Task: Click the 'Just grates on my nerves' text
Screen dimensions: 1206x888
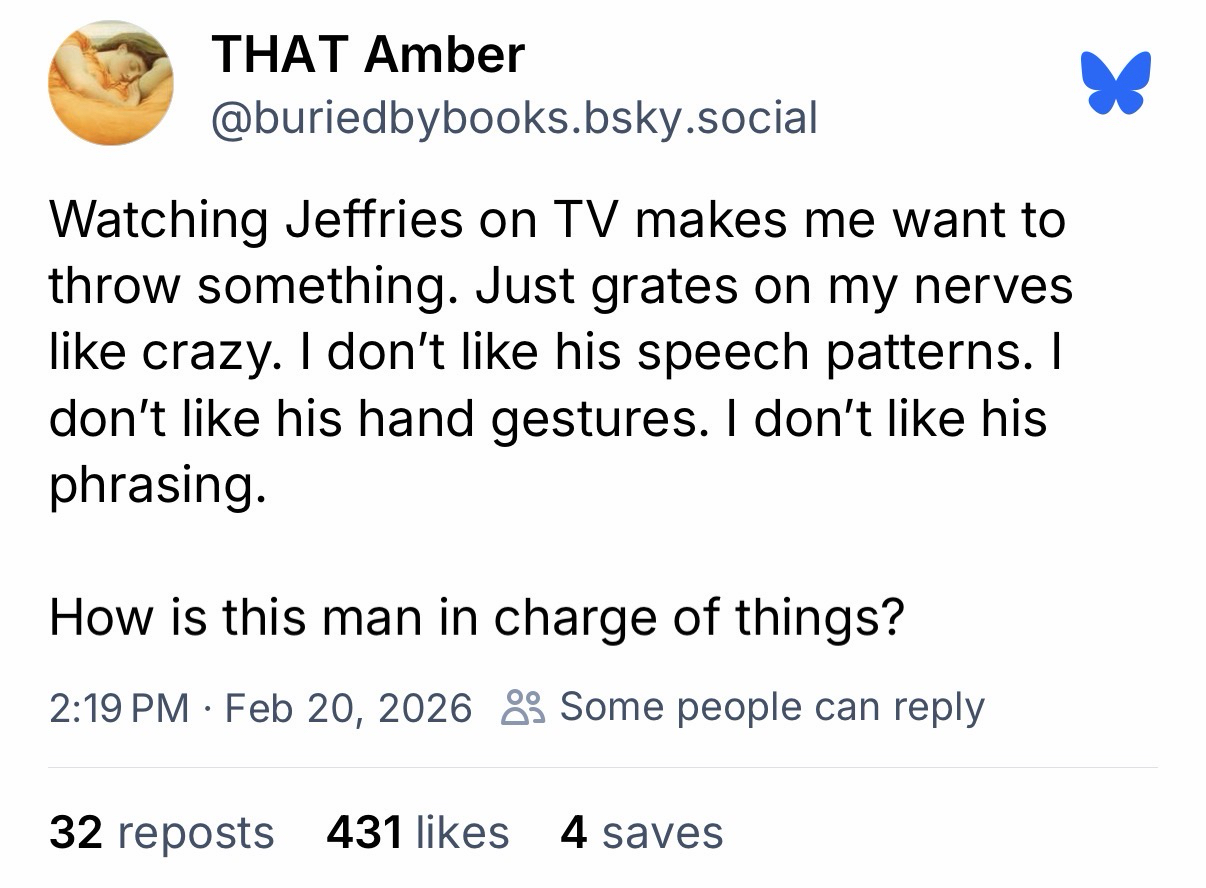Action: click(x=774, y=287)
